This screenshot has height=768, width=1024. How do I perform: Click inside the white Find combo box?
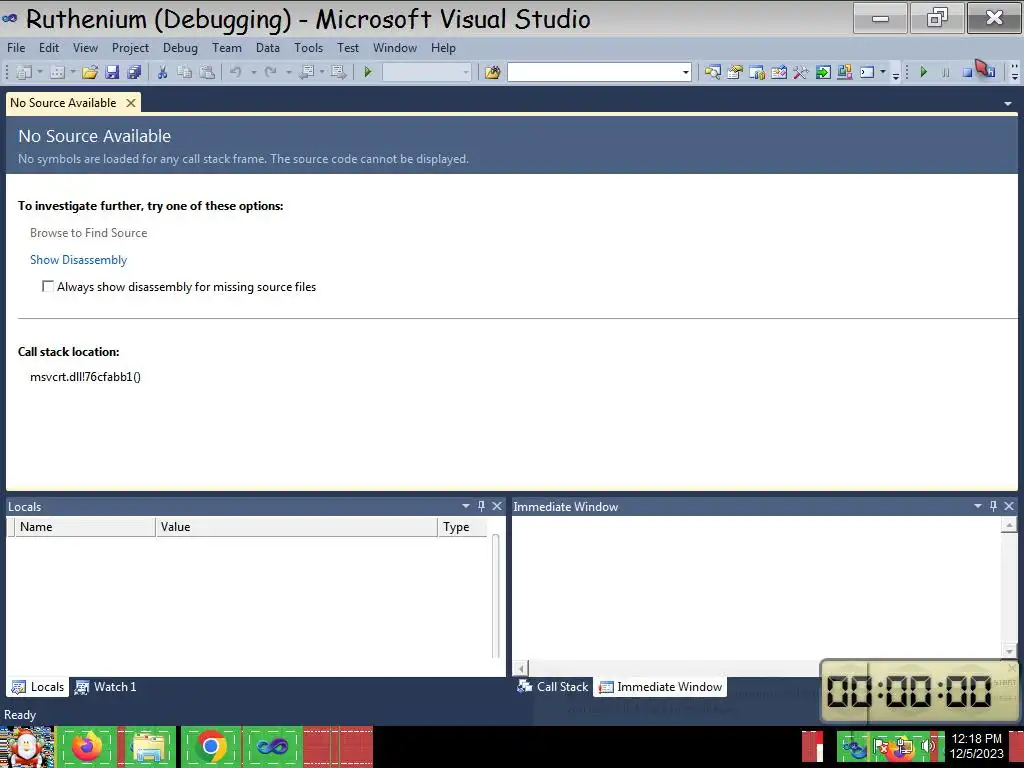point(593,72)
